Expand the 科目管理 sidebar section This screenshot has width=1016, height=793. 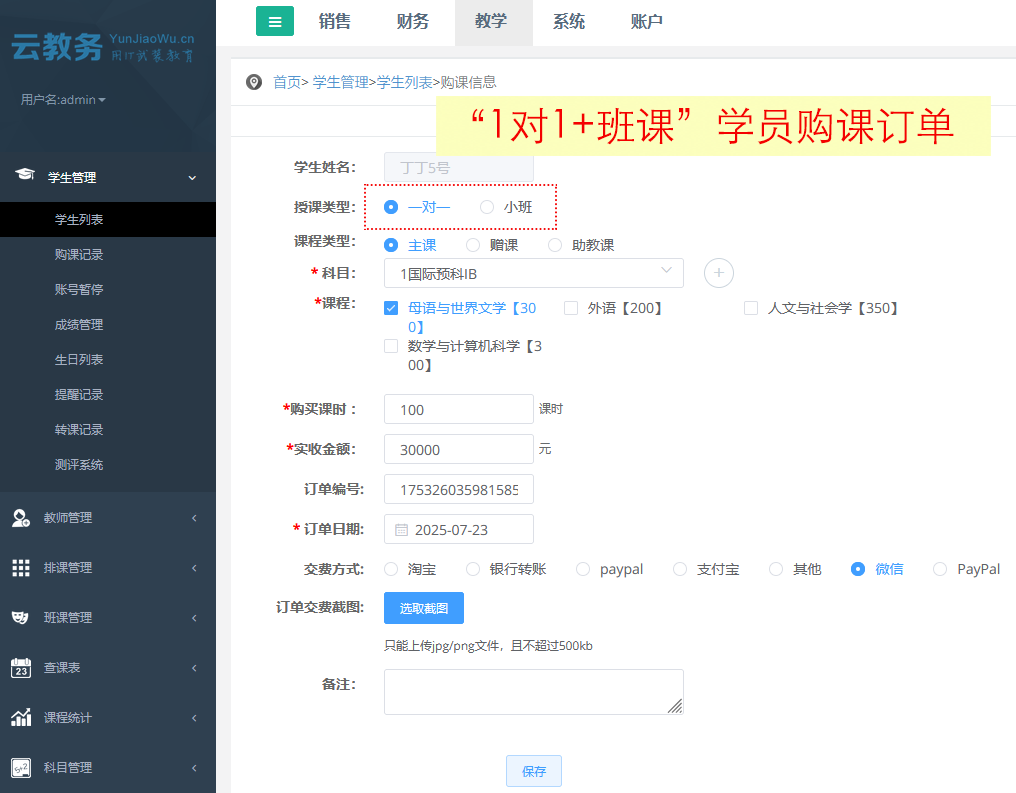107,767
